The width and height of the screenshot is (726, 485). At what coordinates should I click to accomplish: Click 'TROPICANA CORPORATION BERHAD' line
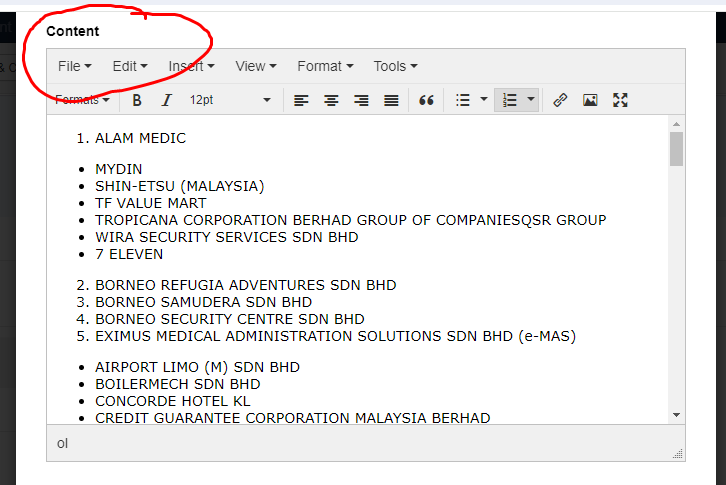350,220
